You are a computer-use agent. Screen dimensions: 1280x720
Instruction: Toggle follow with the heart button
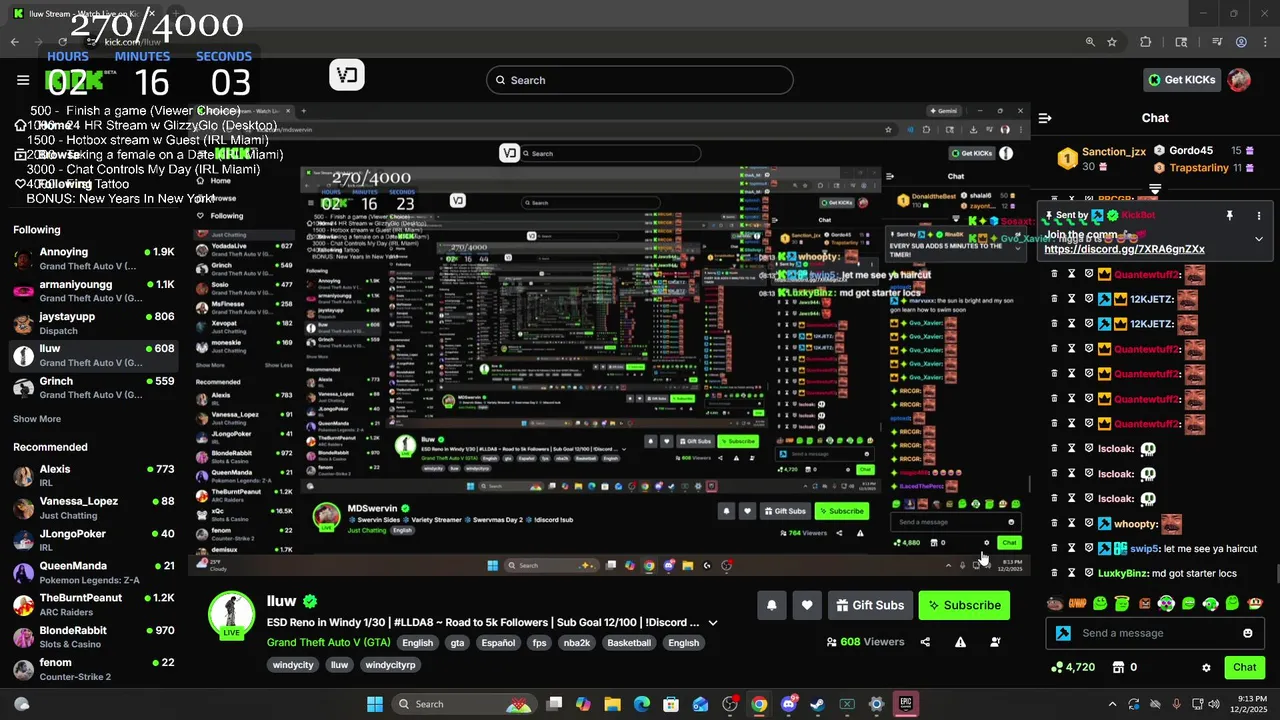[x=807, y=605]
